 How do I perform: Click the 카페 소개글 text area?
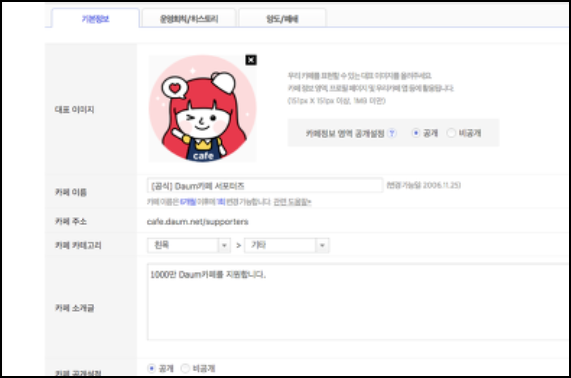pyautogui.click(x=359, y=302)
